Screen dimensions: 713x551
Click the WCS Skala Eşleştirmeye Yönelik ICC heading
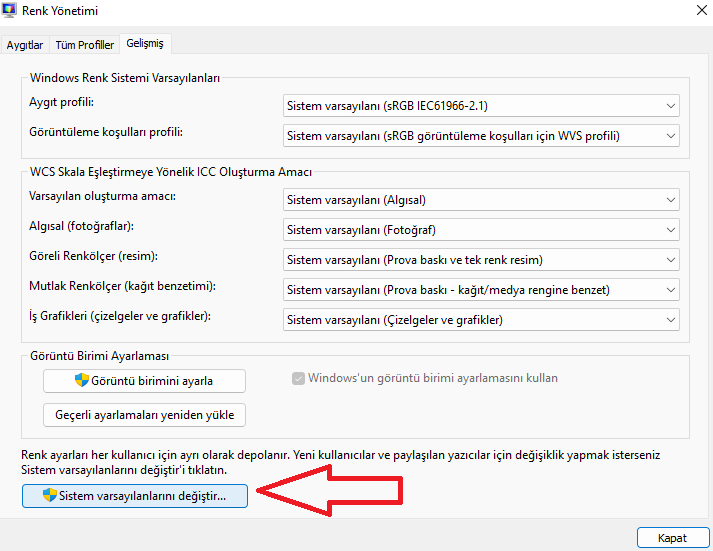tap(171, 172)
